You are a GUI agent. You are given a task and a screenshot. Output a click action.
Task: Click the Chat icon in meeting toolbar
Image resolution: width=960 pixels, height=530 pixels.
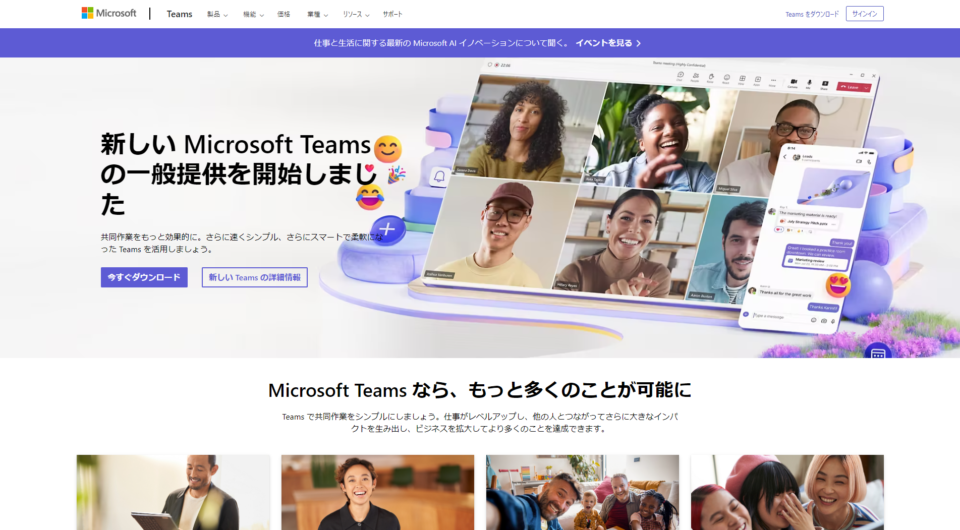click(680, 76)
